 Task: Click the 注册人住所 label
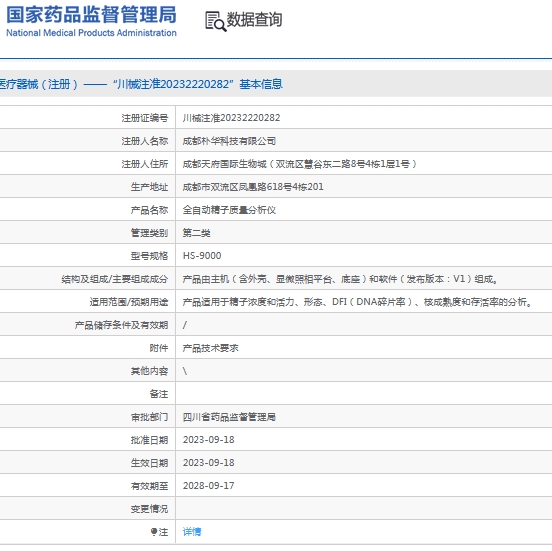pos(145,164)
